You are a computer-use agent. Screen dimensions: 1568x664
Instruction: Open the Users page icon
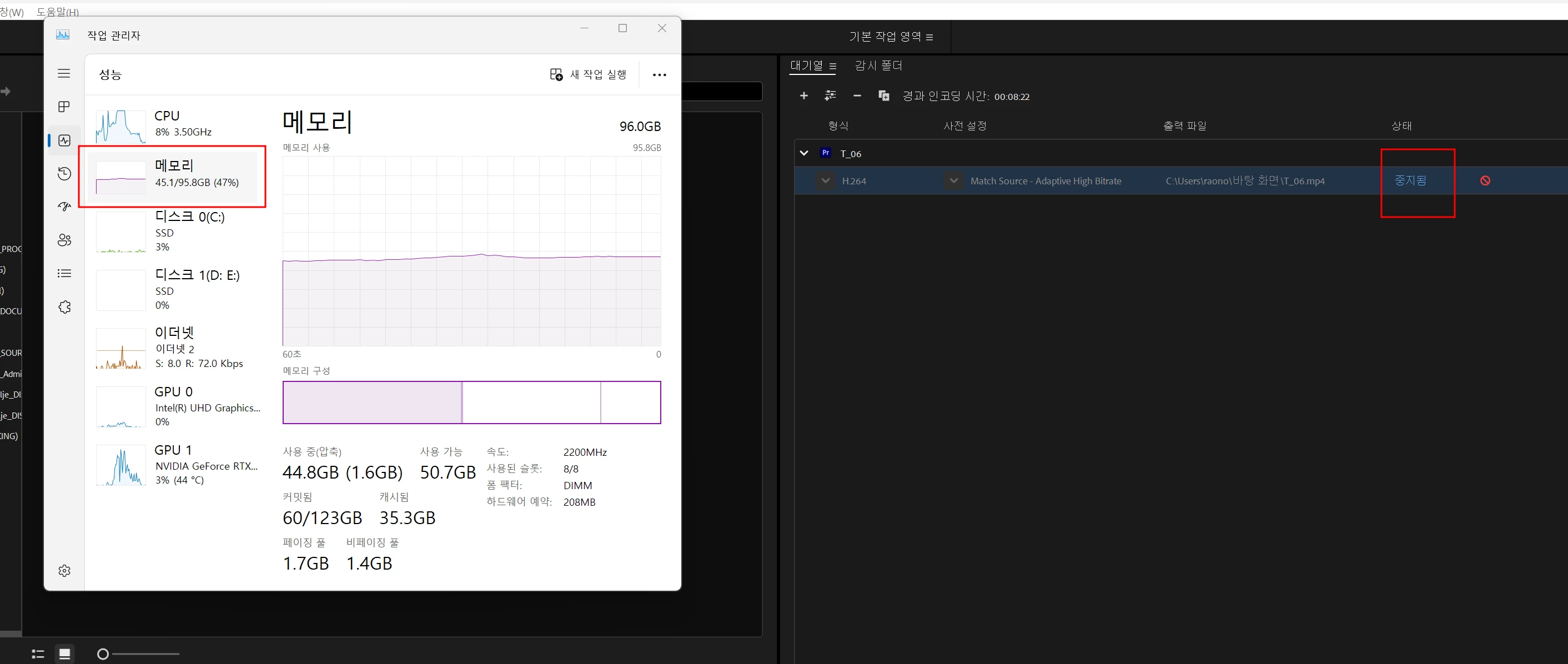(64, 240)
